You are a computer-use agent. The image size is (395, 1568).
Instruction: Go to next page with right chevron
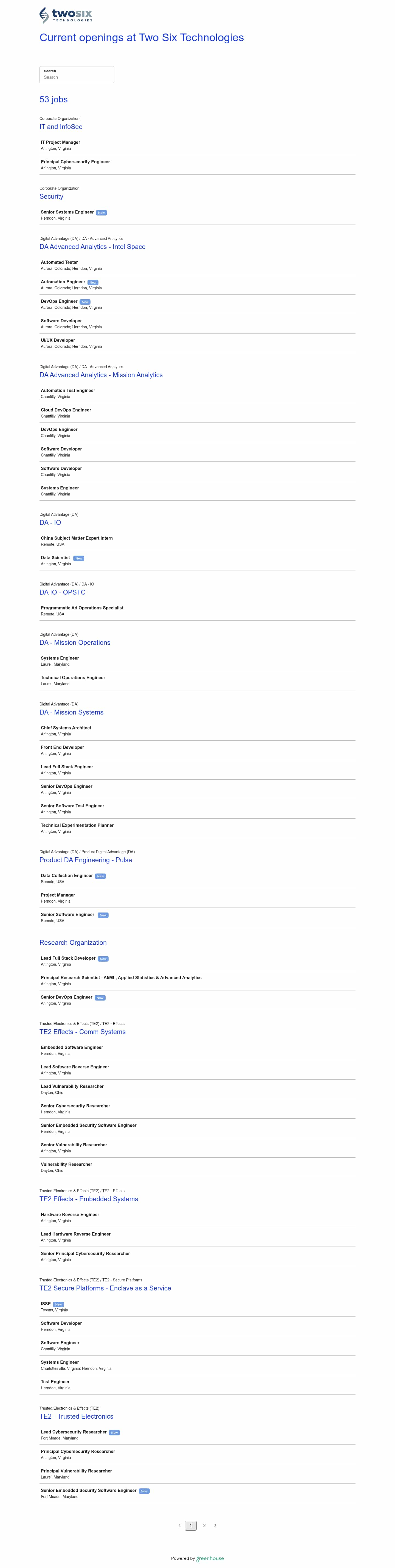pyautogui.click(x=215, y=1525)
